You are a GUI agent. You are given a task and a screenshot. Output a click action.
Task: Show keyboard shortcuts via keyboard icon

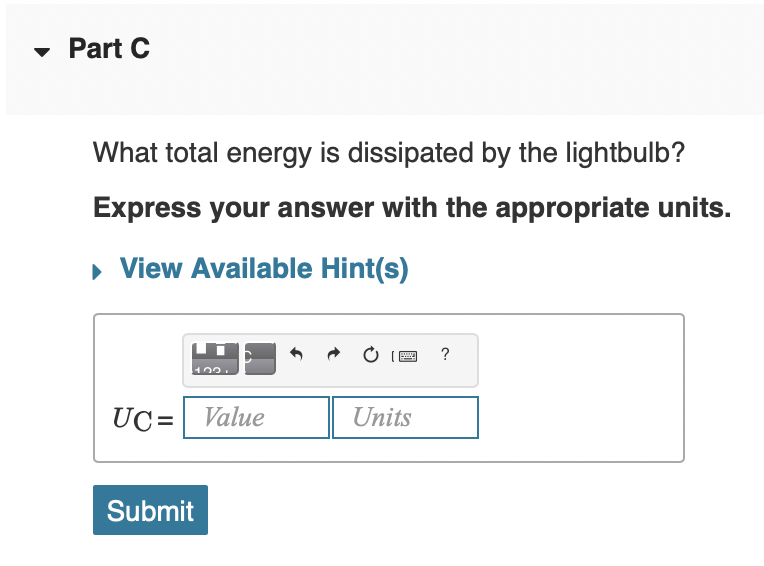point(405,356)
